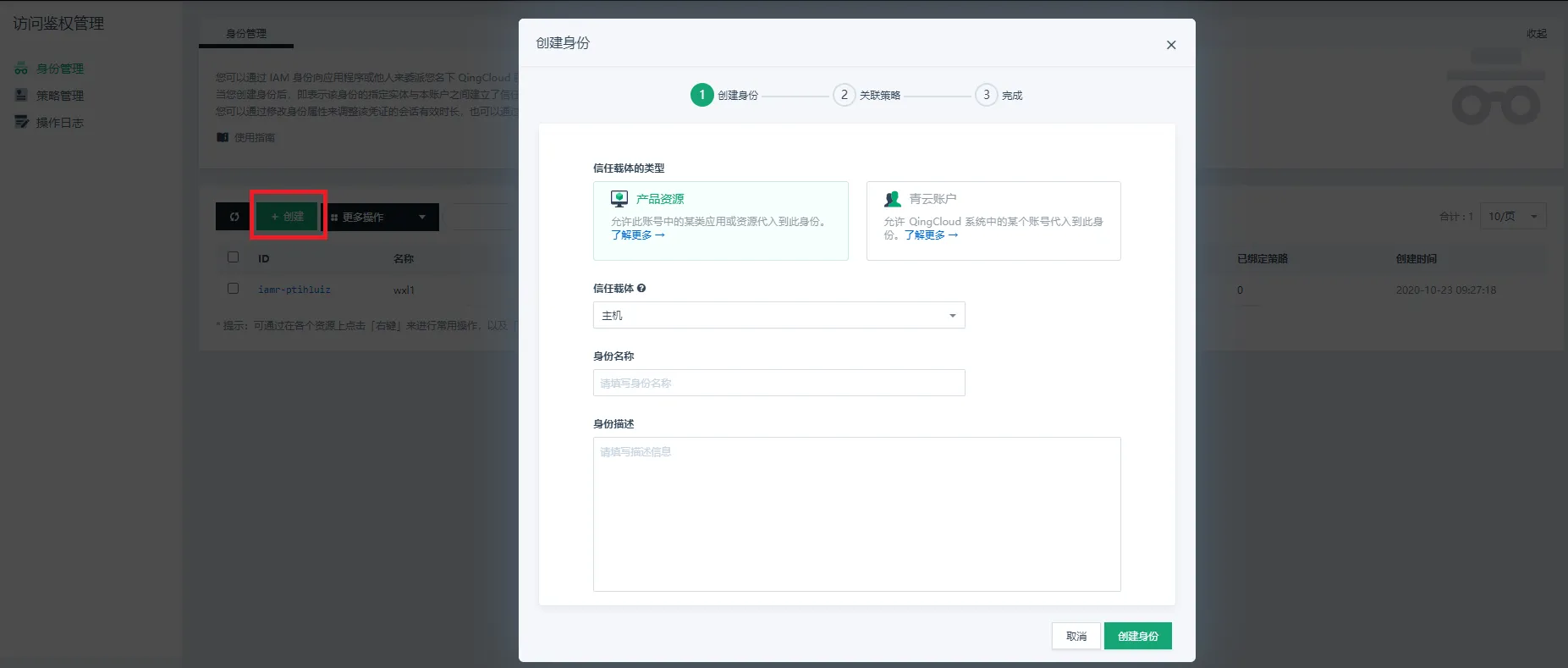Switch to the 身份管理 tab

[246, 34]
